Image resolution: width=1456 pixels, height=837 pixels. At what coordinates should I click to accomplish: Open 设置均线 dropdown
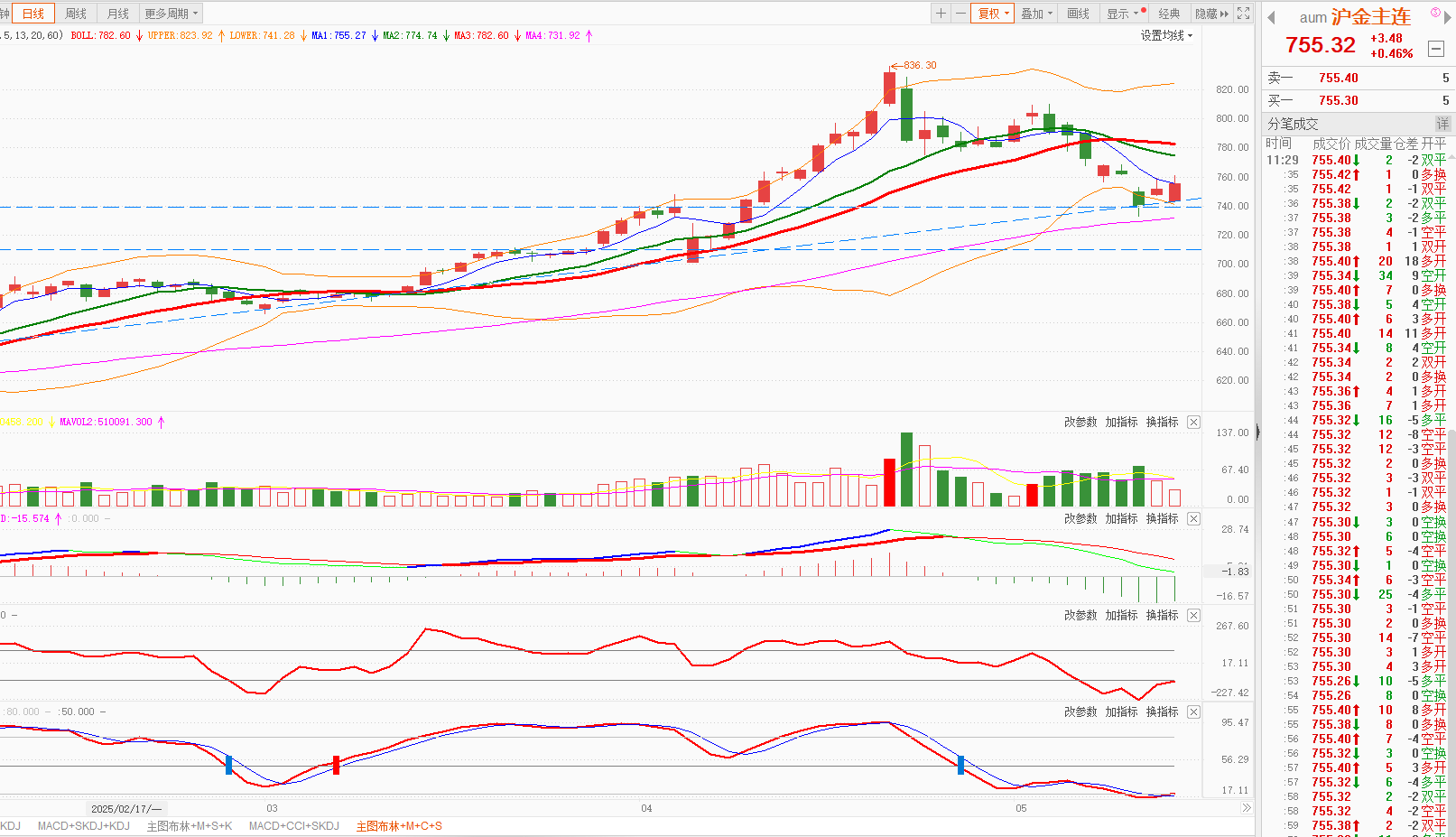point(1166,35)
